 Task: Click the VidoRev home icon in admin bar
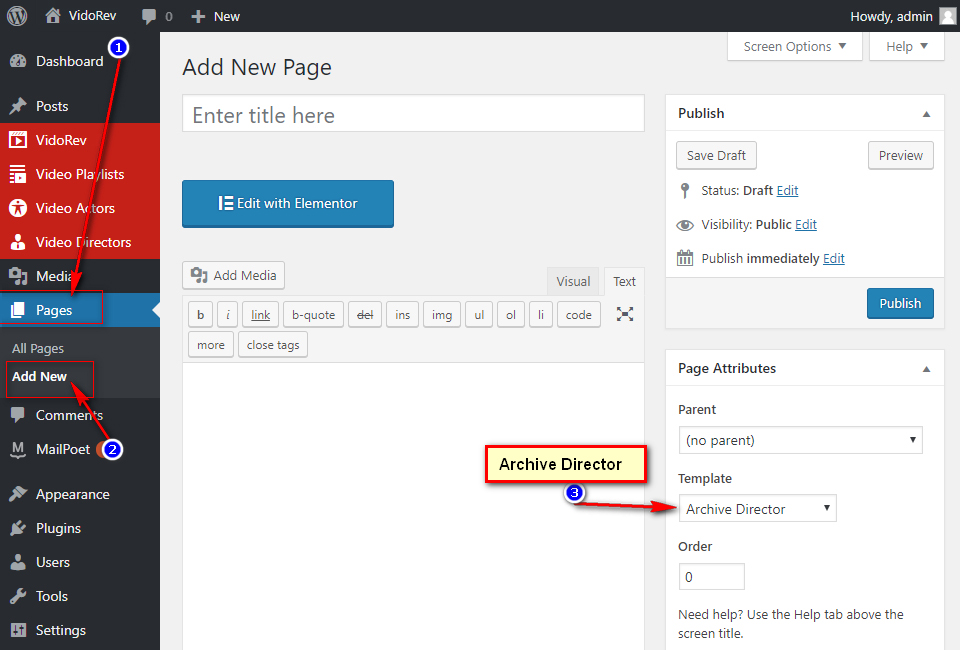[x=53, y=16]
